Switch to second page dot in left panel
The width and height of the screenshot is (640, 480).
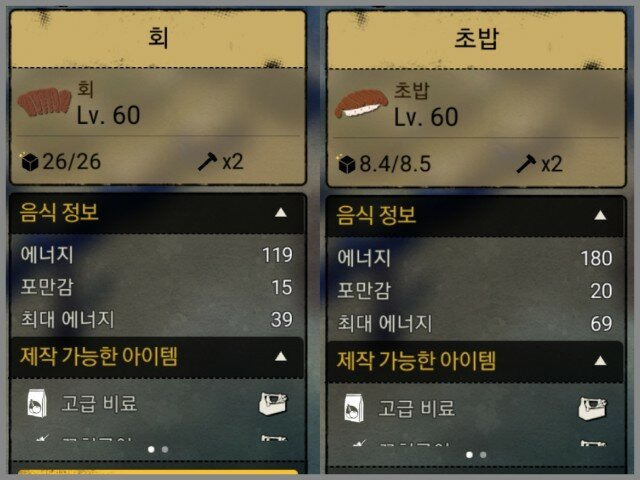(x=165, y=449)
